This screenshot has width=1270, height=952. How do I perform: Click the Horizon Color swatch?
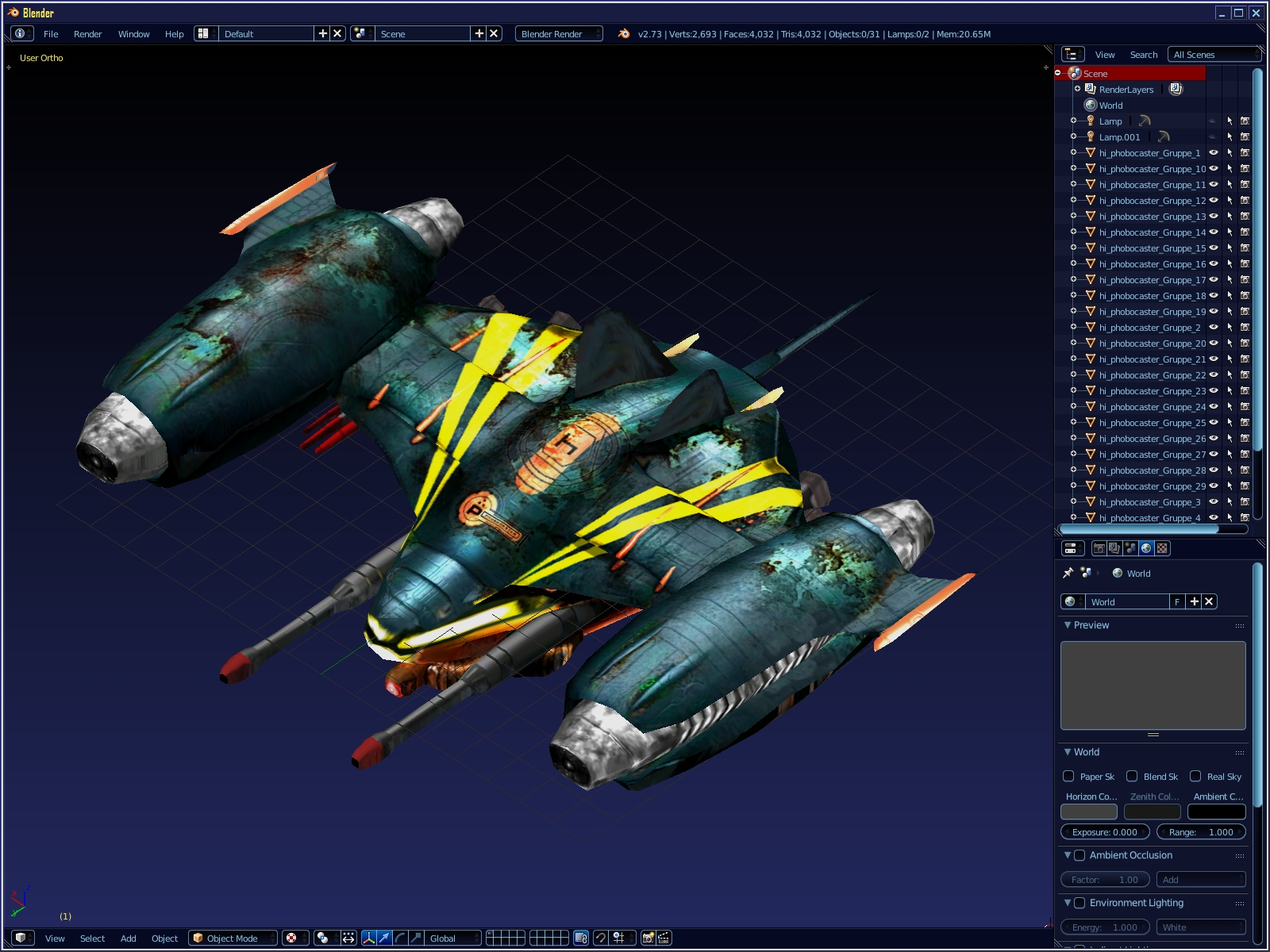pyautogui.click(x=1089, y=812)
